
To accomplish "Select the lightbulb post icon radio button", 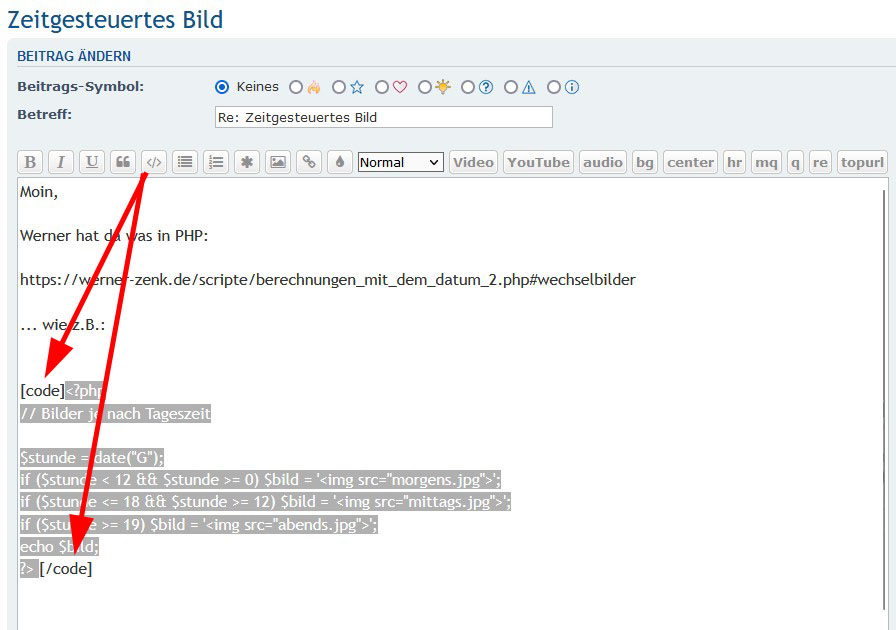I will pyautogui.click(x=425, y=87).
